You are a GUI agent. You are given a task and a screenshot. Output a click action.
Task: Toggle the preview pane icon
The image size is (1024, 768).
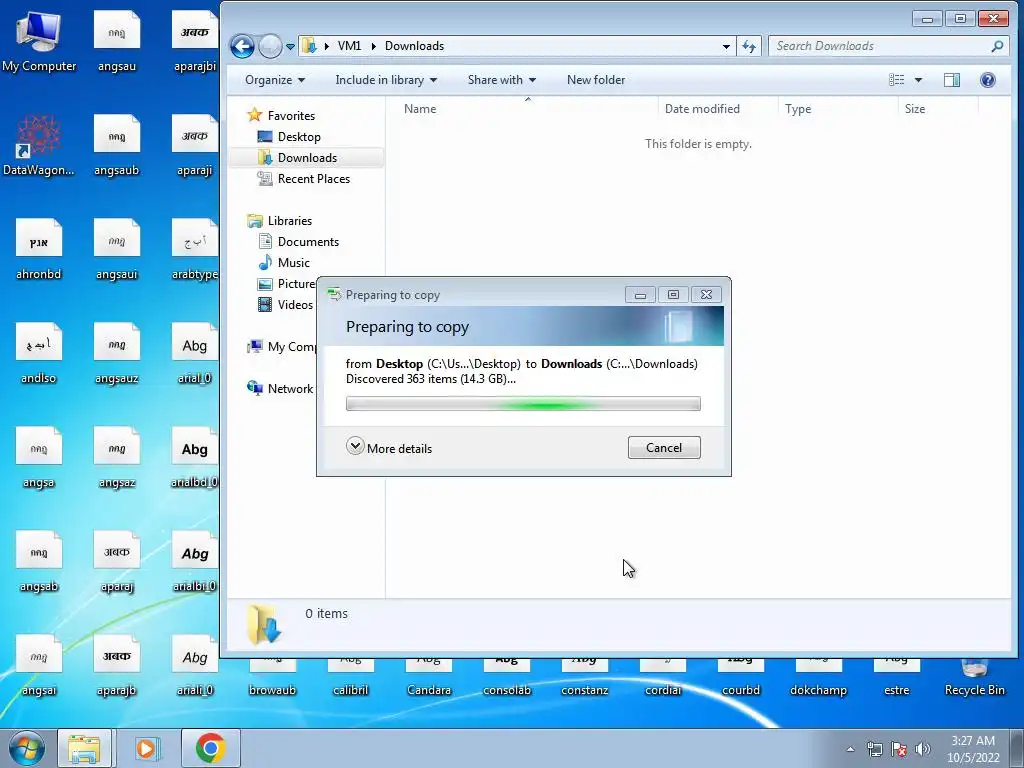click(x=952, y=80)
